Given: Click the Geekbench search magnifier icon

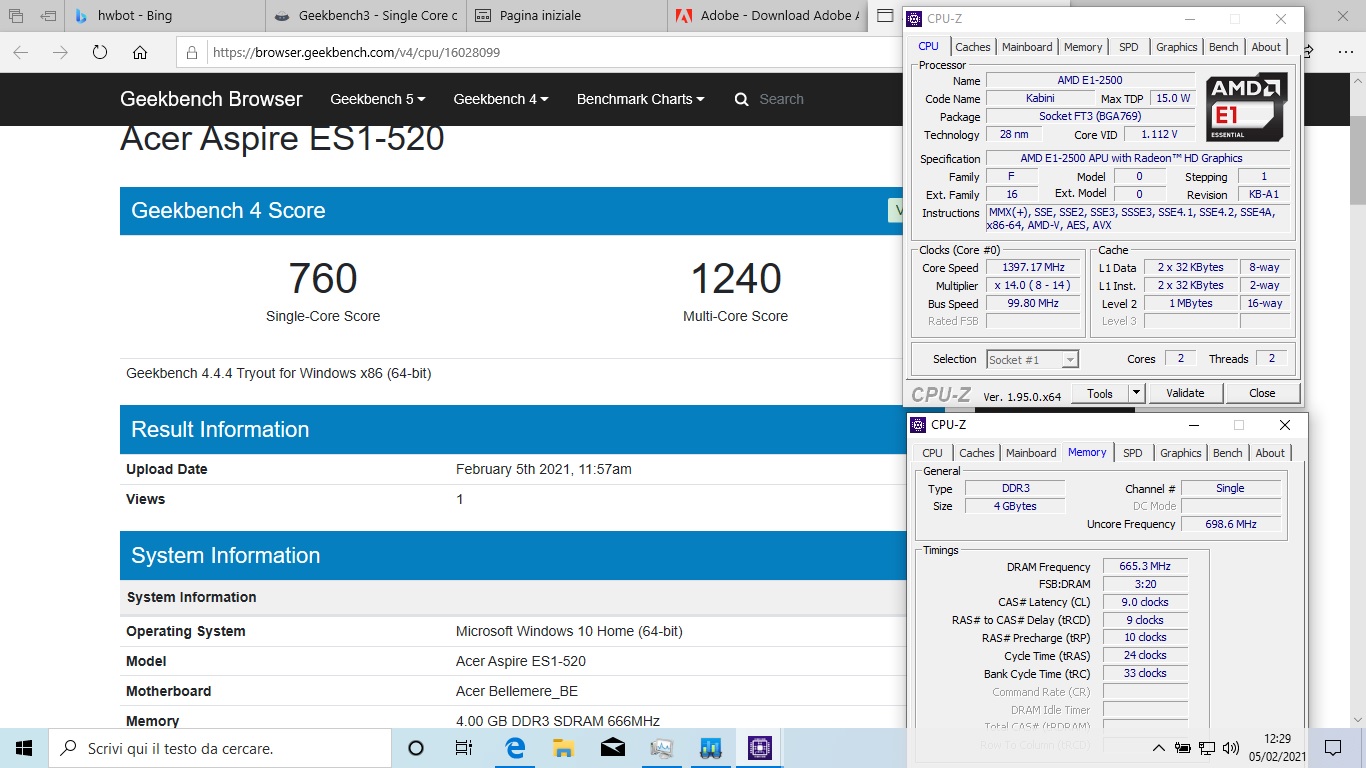Looking at the screenshot, I should [741, 99].
